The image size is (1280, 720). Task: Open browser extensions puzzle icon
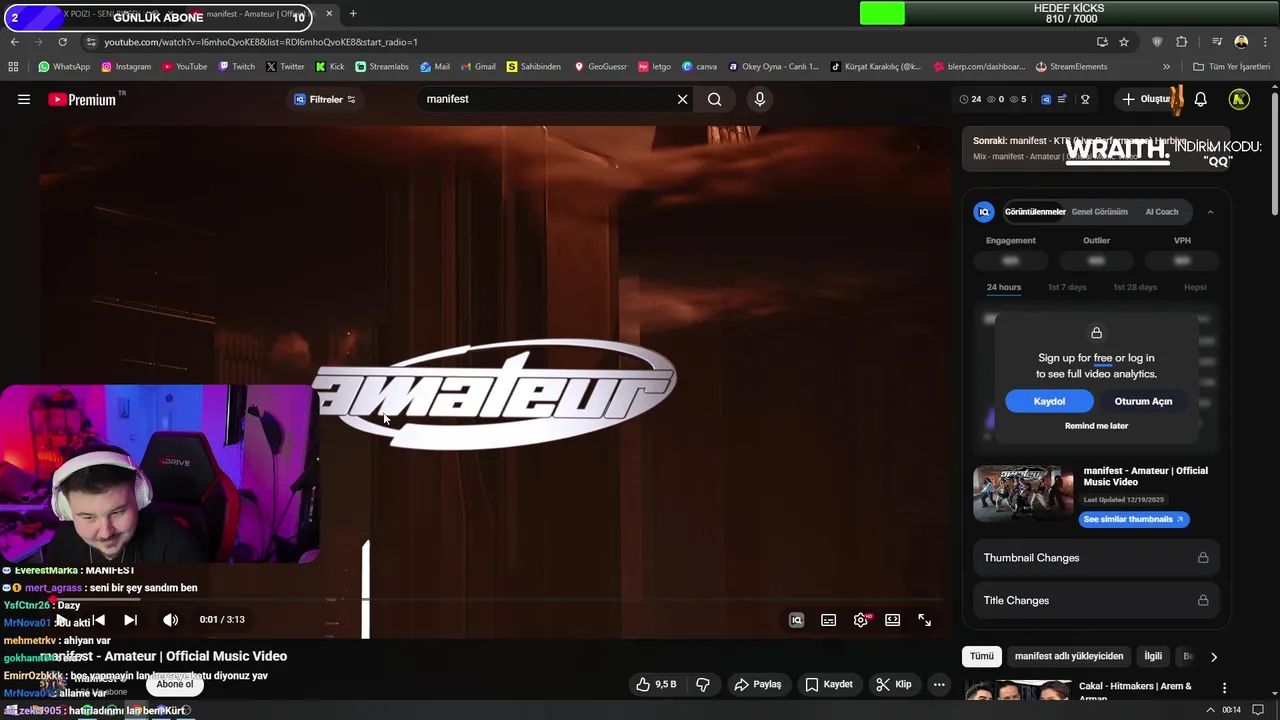pyautogui.click(x=1182, y=42)
